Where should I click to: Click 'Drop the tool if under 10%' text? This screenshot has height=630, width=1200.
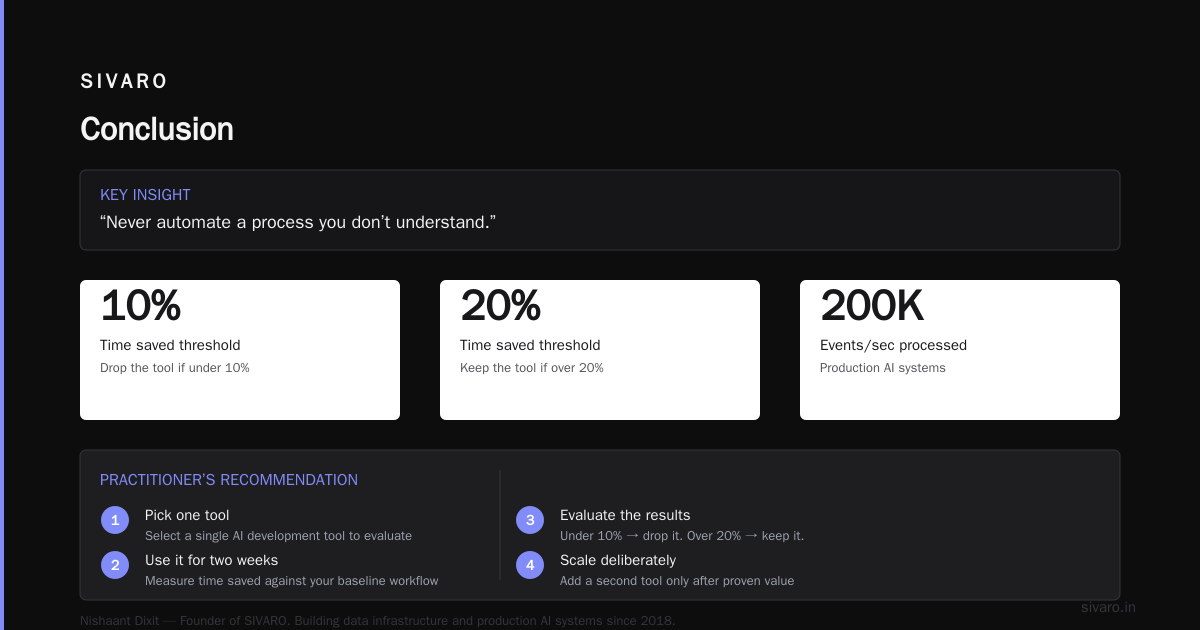175,368
